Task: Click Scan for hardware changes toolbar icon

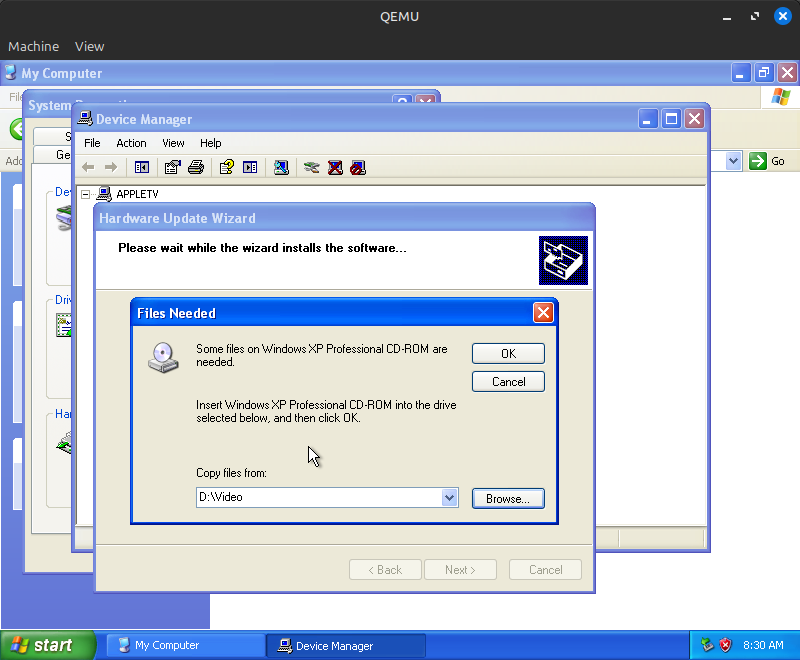Action: (281, 167)
